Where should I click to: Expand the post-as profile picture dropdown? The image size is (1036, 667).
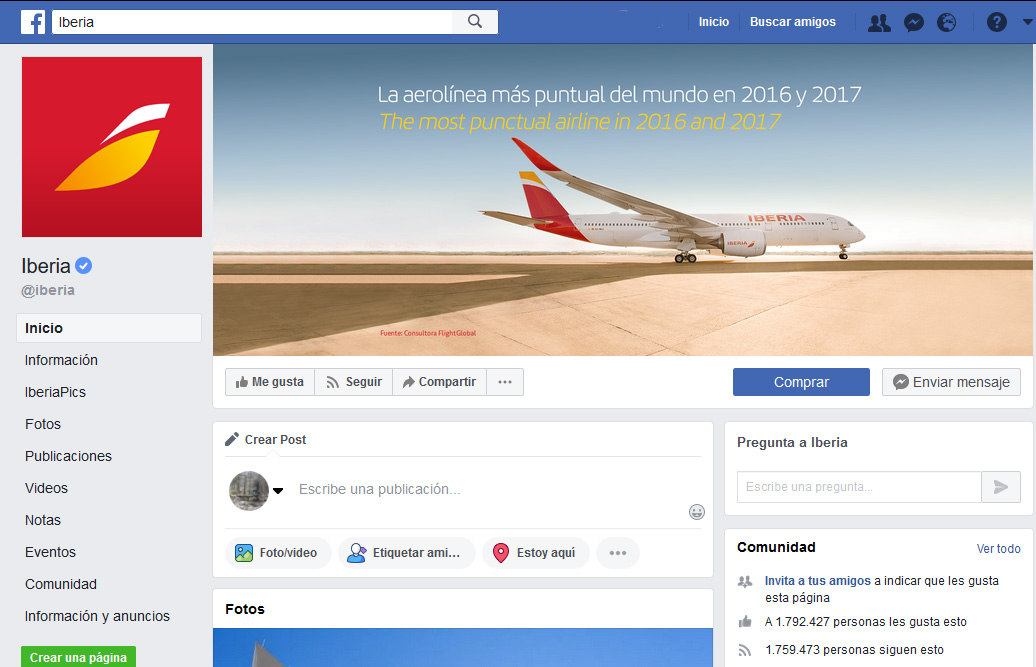[x=278, y=490]
